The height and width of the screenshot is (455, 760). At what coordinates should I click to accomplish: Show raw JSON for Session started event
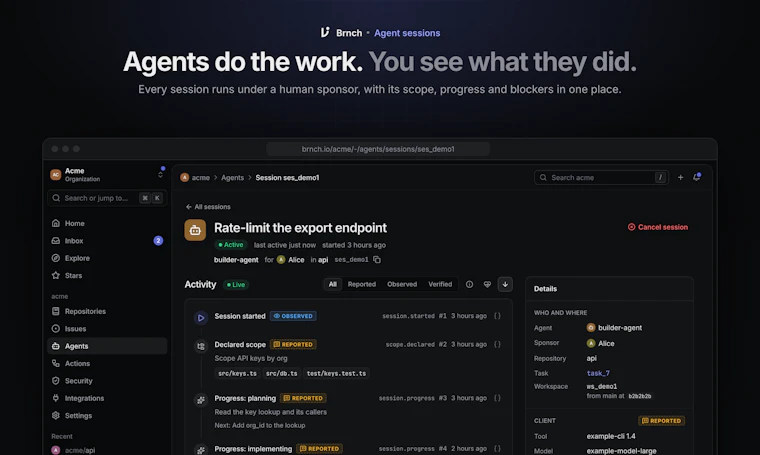[497, 316]
